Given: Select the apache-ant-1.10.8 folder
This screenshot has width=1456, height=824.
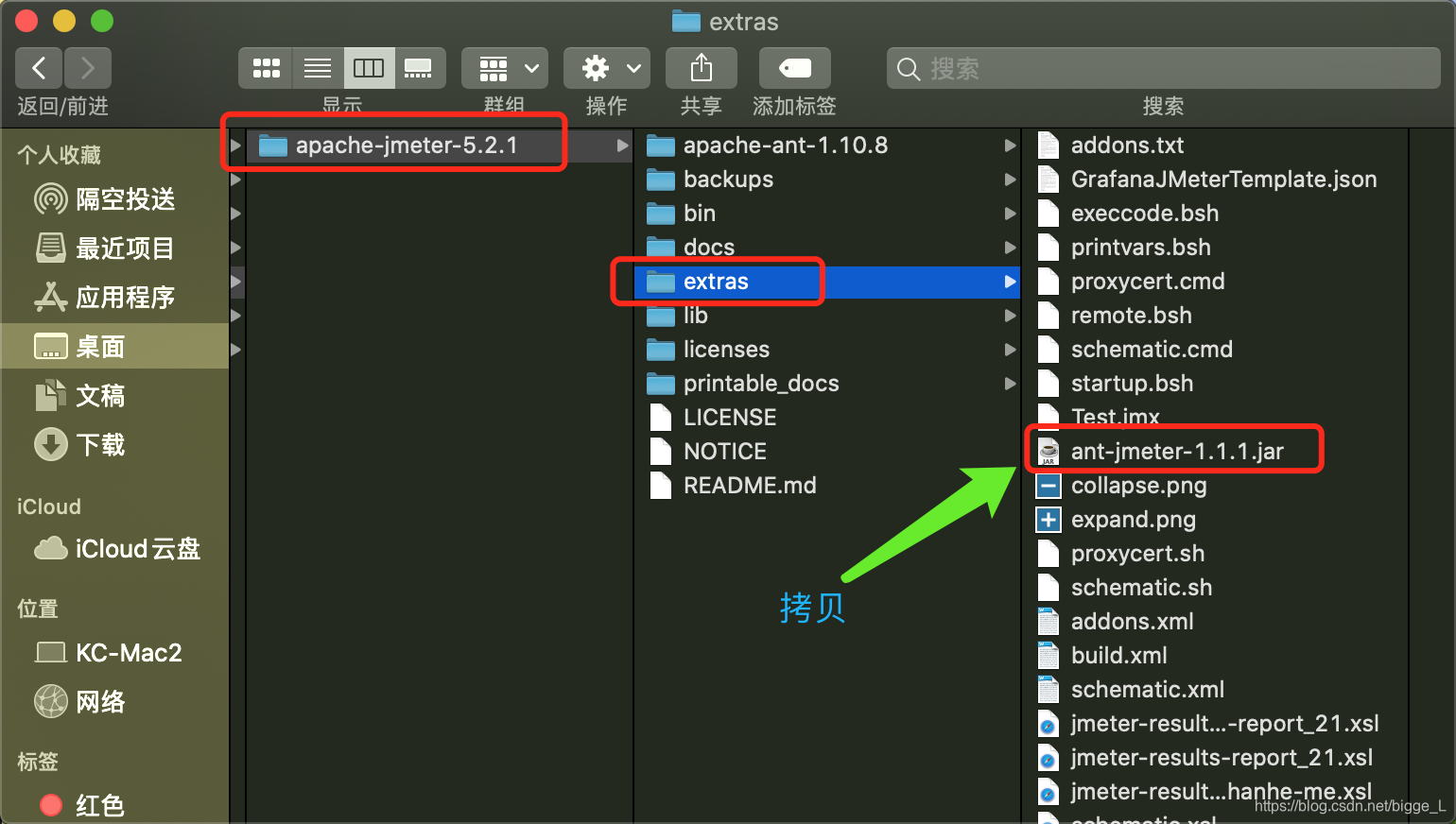Looking at the screenshot, I should (x=827, y=146).
